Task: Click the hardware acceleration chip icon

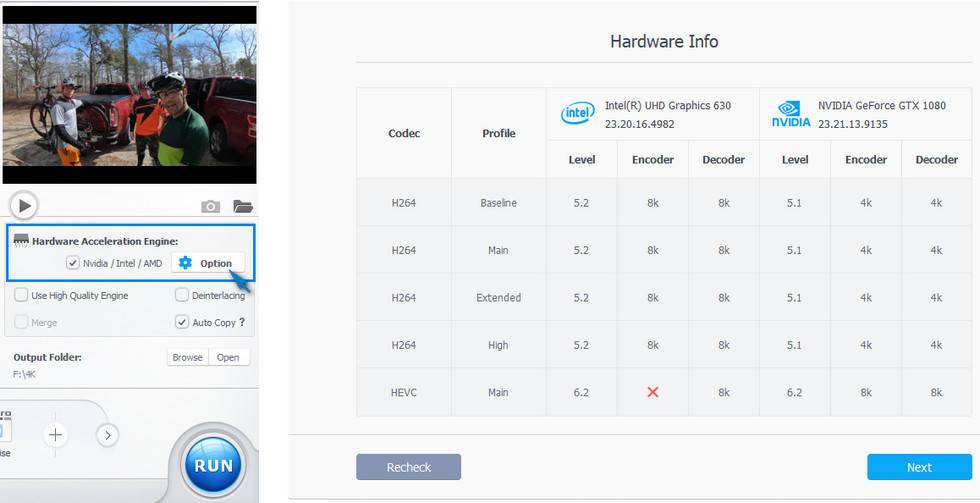Action: [21, 241]
